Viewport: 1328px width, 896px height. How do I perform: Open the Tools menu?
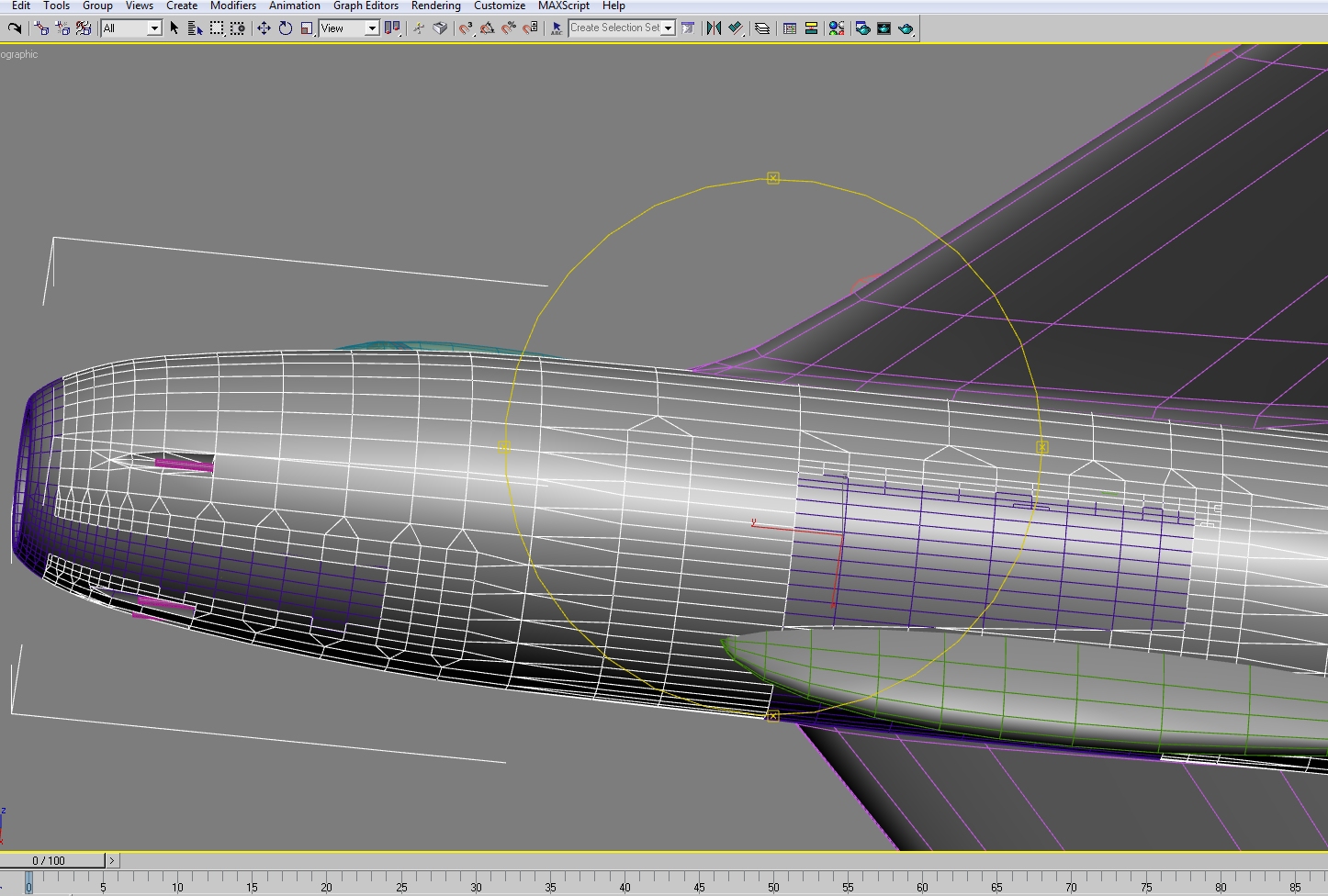tap(56, 6)
